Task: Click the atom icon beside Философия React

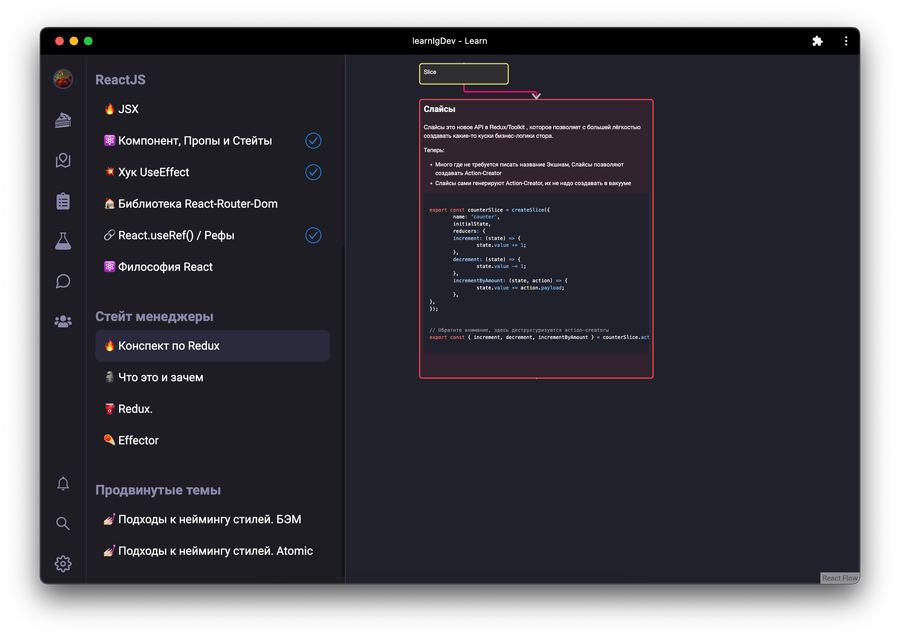Action: coord(109,266)
